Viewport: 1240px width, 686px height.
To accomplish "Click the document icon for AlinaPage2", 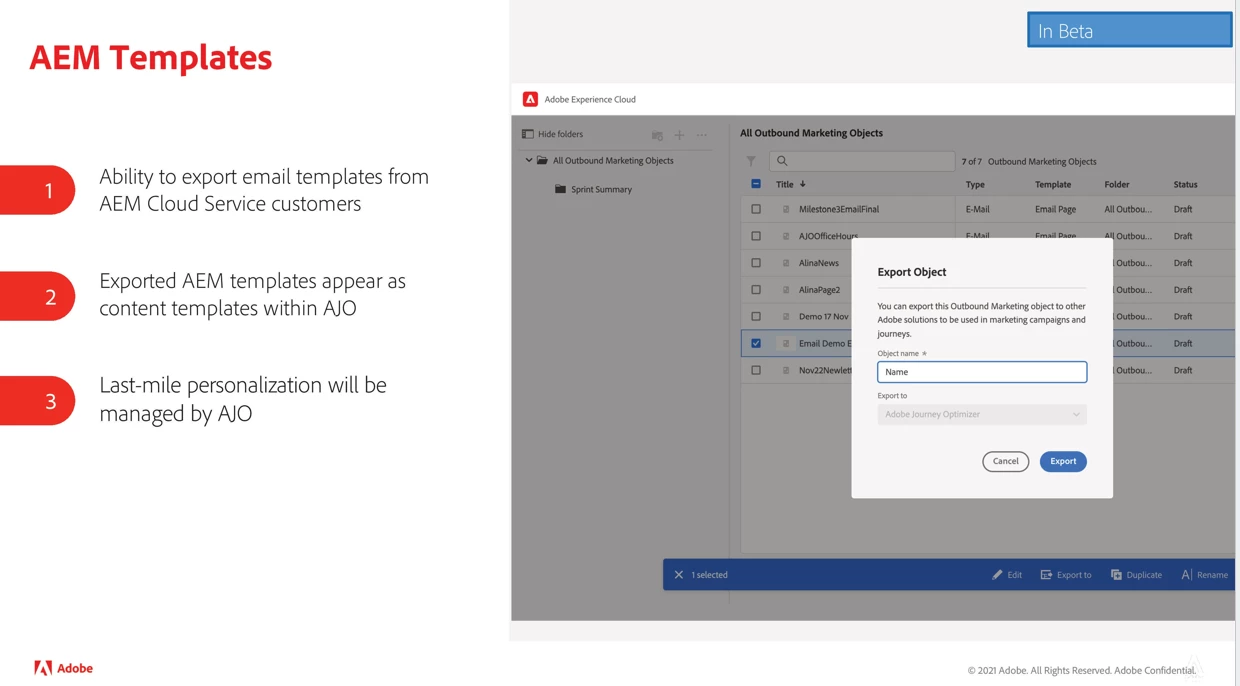I will pos(786,290).
